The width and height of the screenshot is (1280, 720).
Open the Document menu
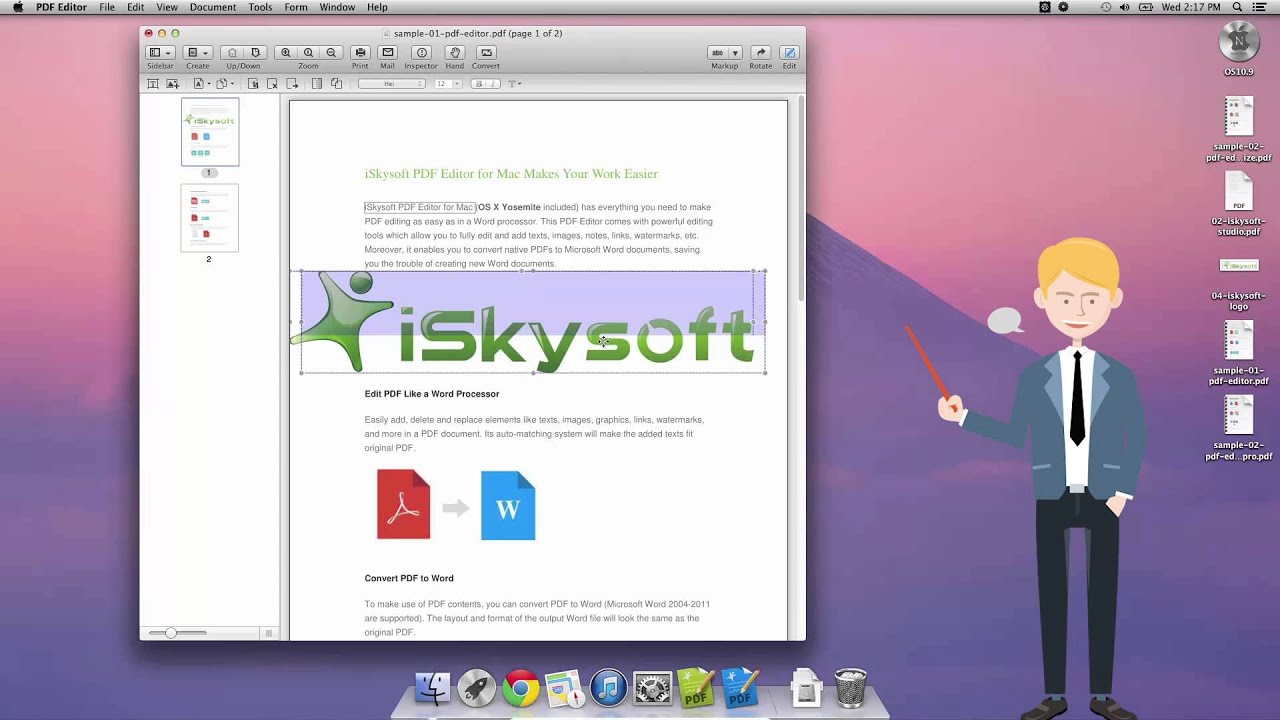(x=213, y=7)
